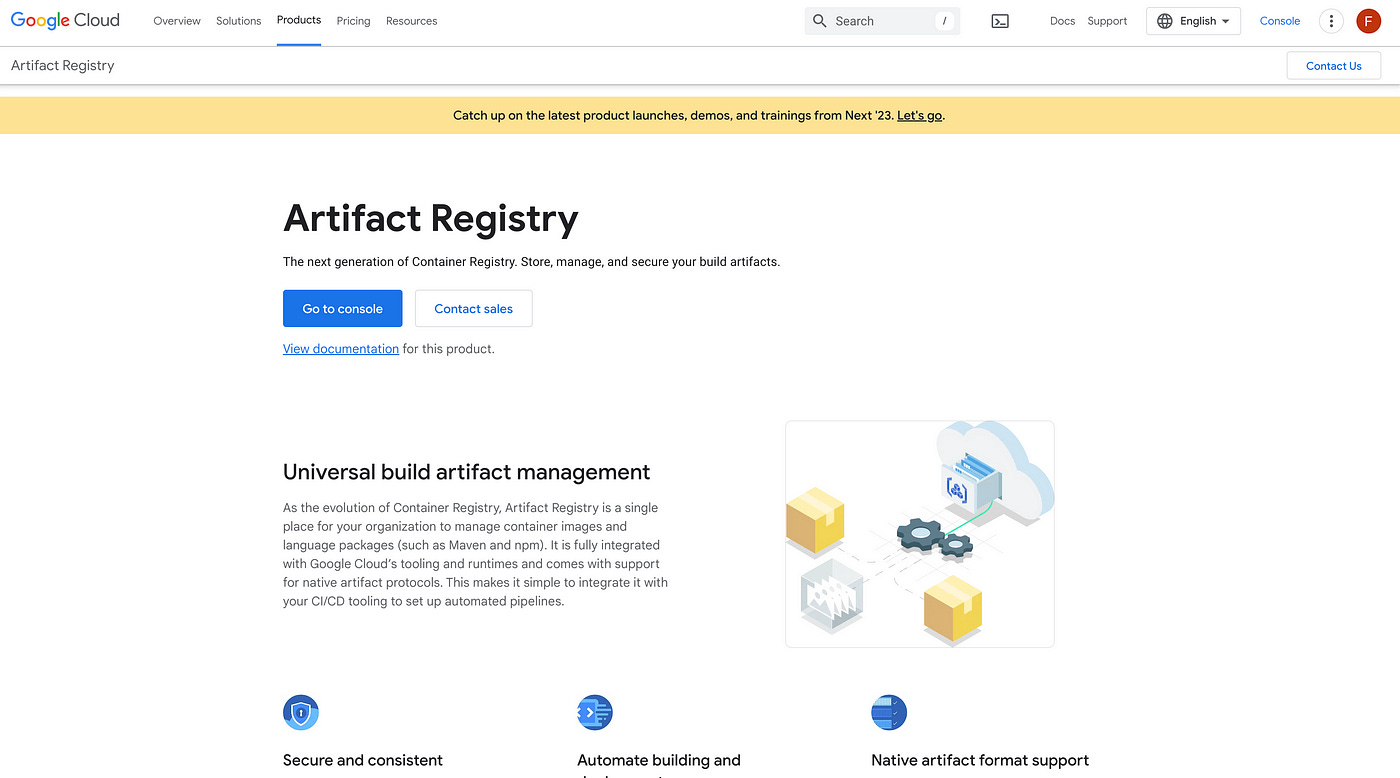Click the Contact sales button

[x=474, y=309]
